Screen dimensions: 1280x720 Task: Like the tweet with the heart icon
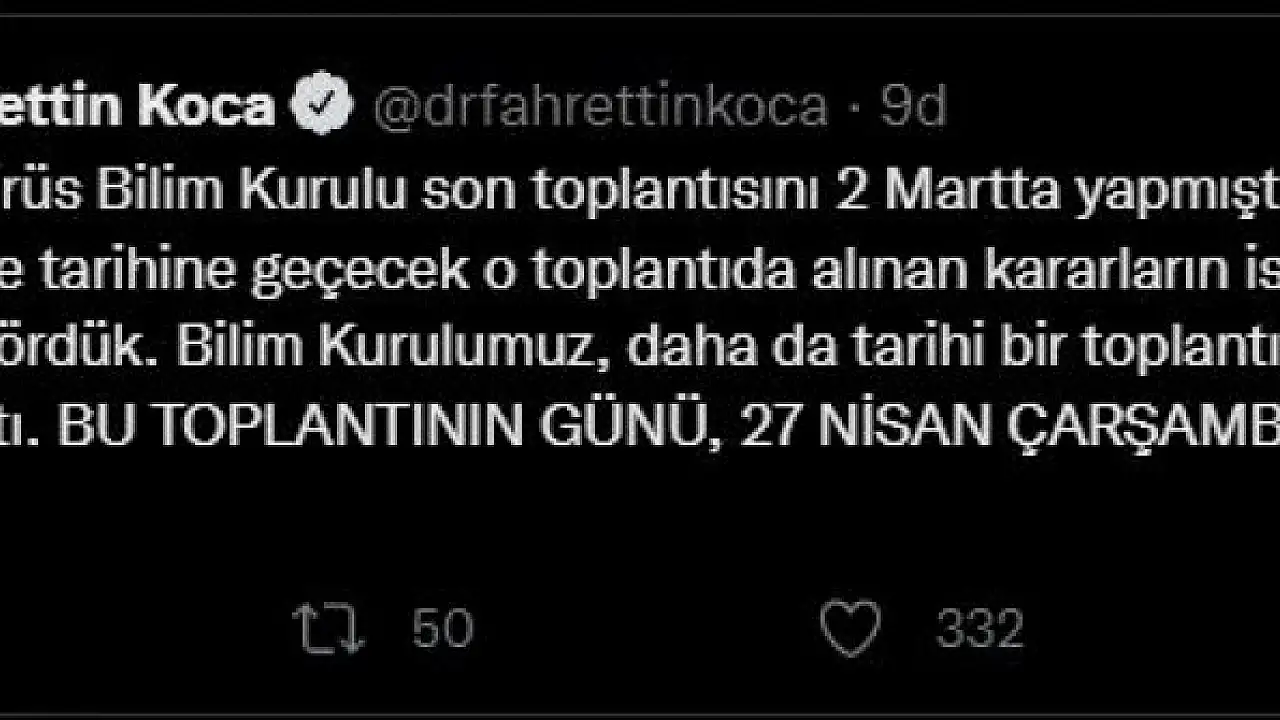(850, 629)
